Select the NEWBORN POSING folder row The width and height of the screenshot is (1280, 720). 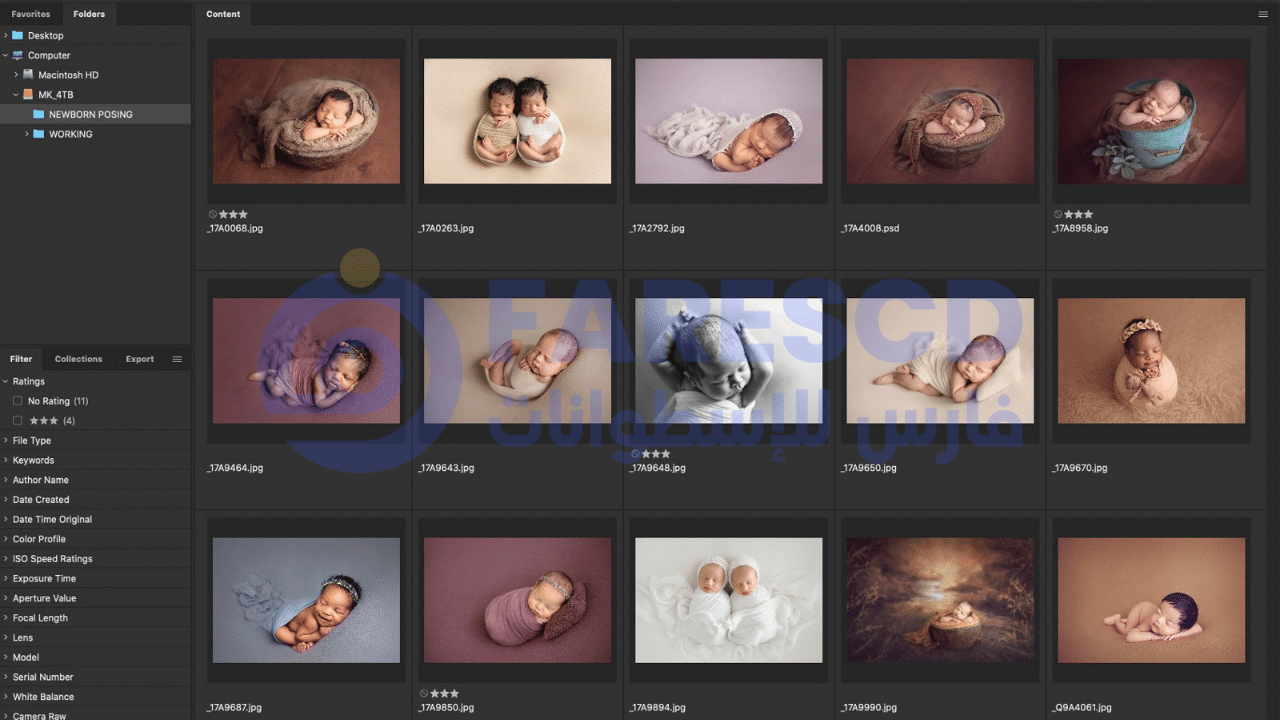(x=95, y=114)
